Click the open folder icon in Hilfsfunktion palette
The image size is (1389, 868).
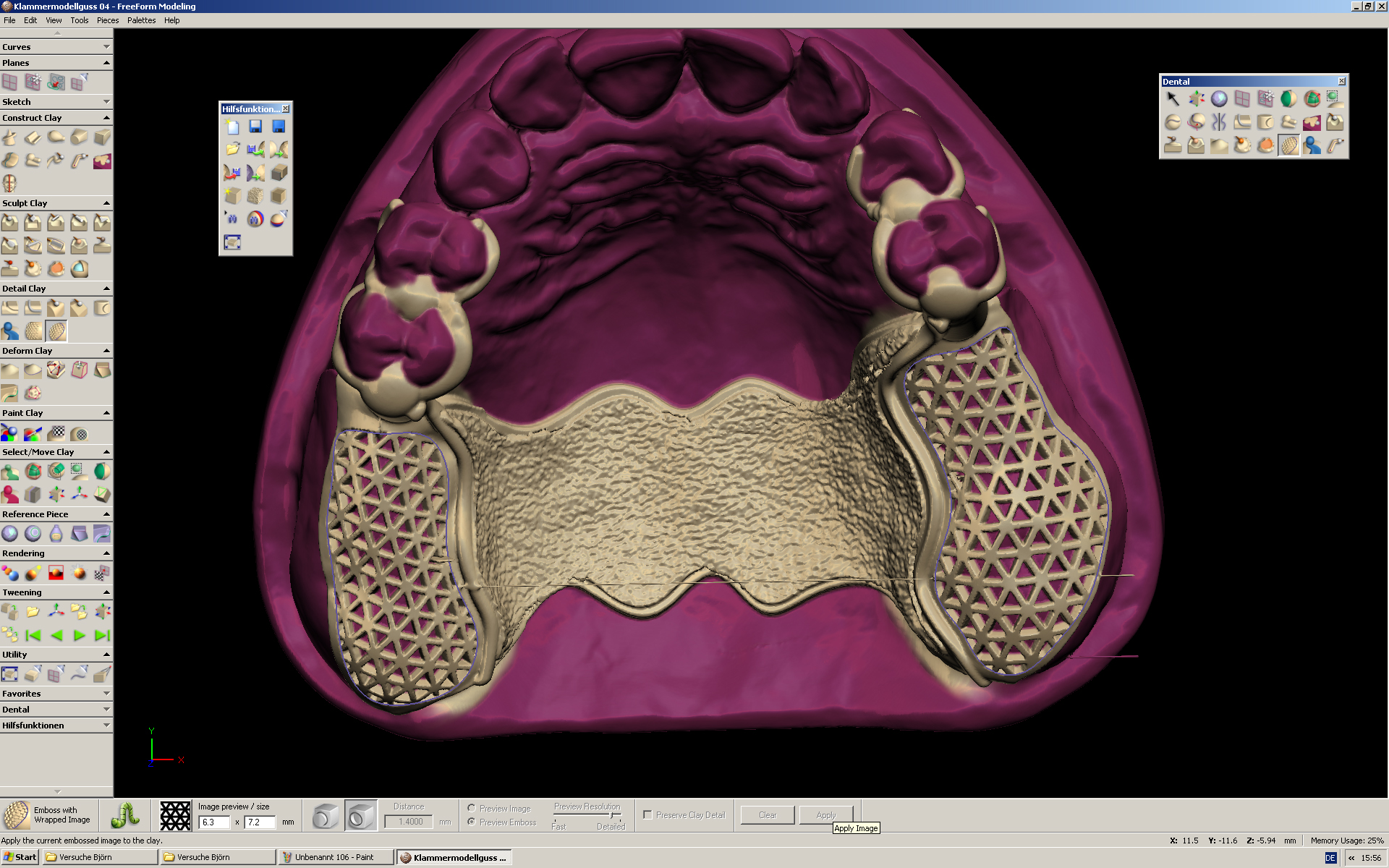tap(232, 150)
